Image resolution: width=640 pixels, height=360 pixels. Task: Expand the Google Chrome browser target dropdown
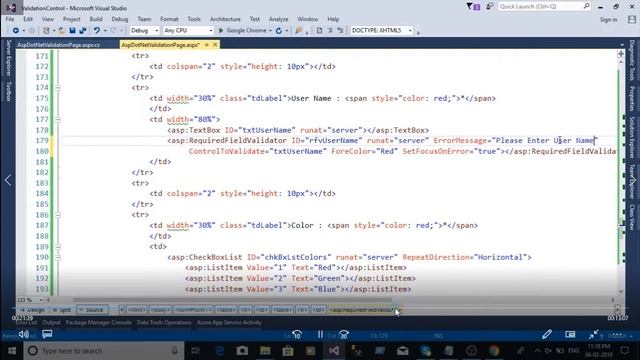270,31
